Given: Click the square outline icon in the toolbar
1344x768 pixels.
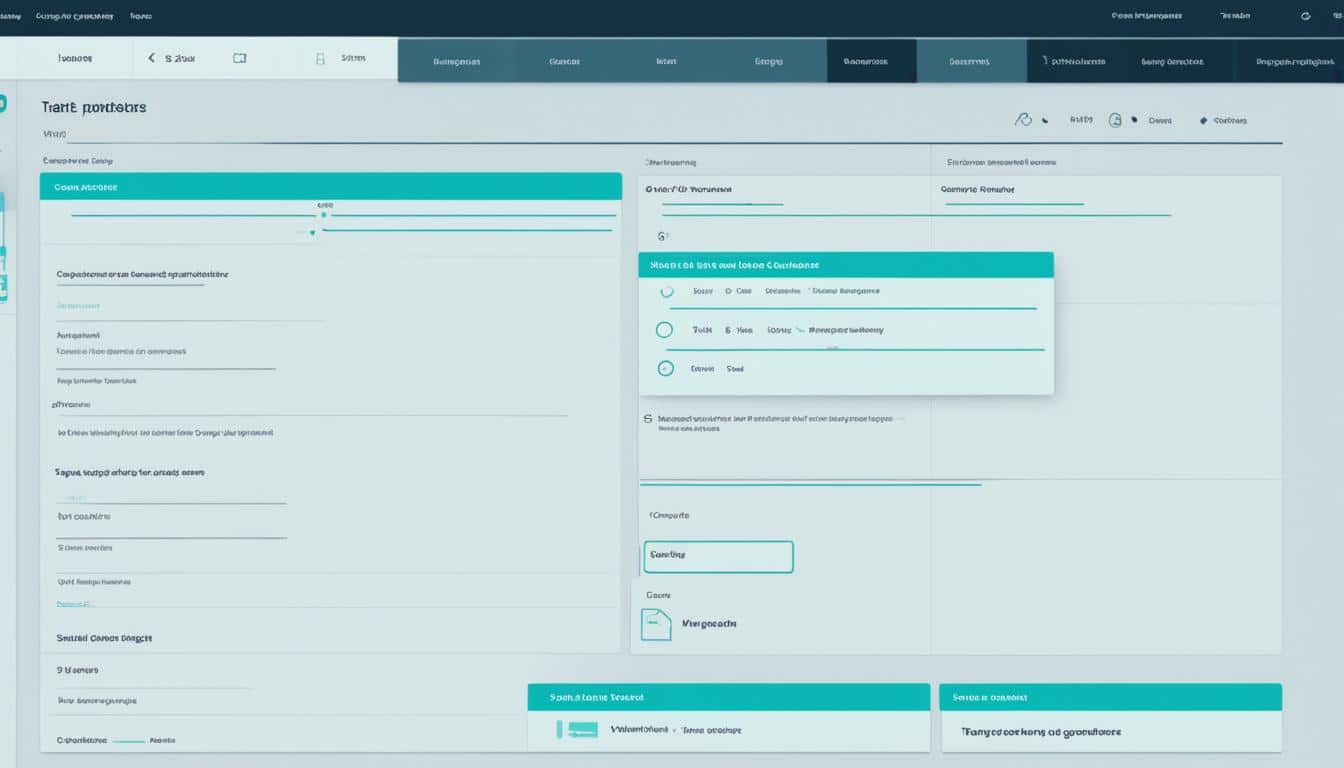Looking at the screenshot, I should (x=240, y=58).
